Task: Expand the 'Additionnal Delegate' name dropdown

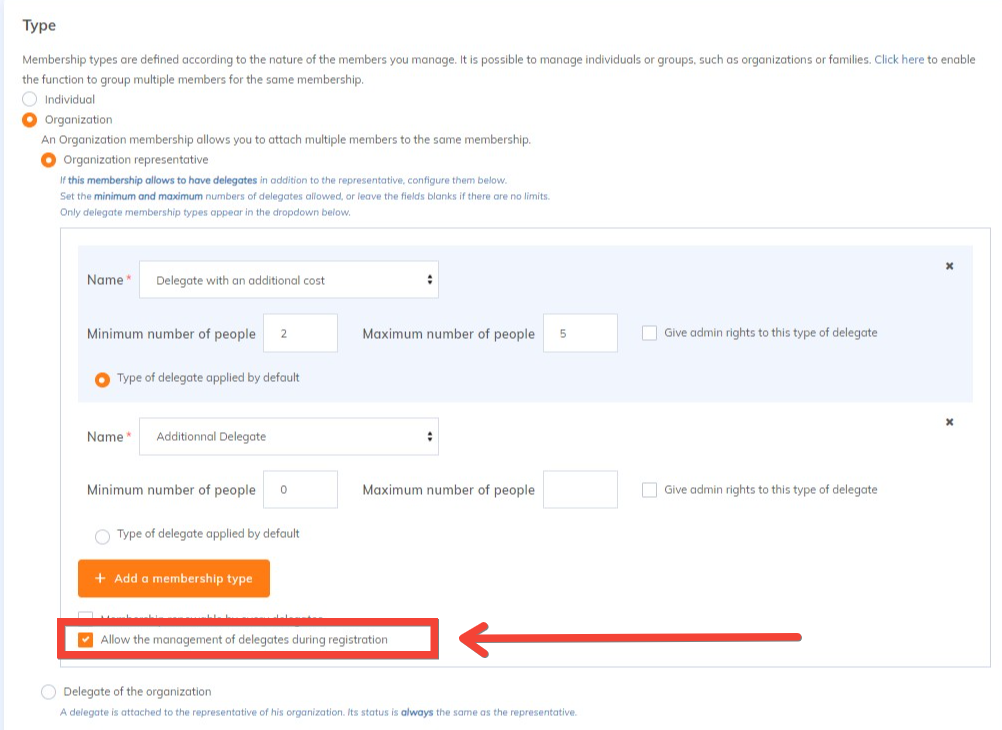Action: click(x=289, y=437)
